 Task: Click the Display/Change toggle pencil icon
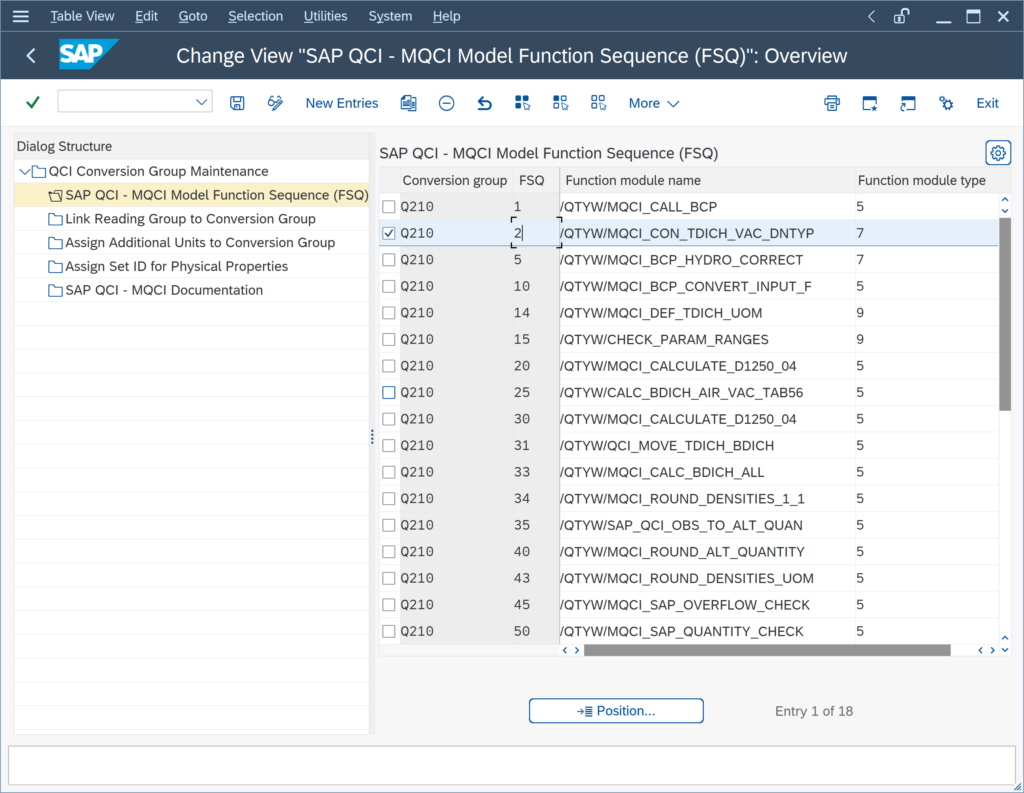(x=276, y=103)
